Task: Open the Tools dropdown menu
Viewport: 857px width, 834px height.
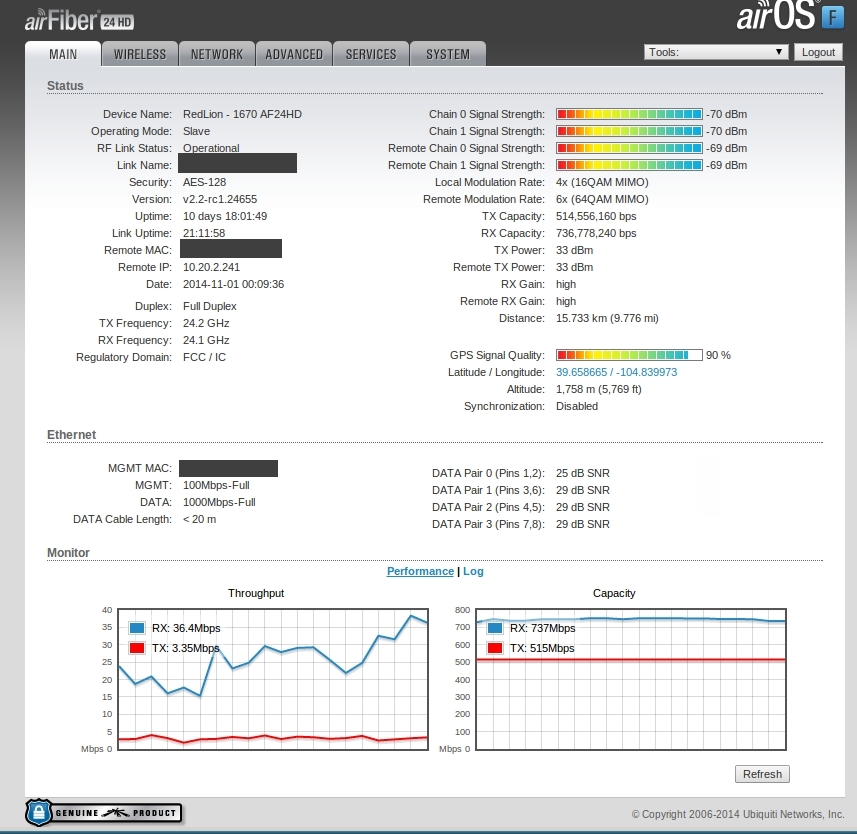Action: [715, 52]
